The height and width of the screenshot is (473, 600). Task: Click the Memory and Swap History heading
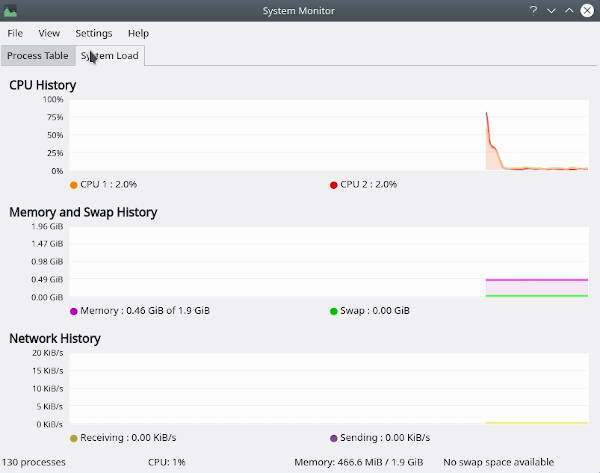click(83, 212)
